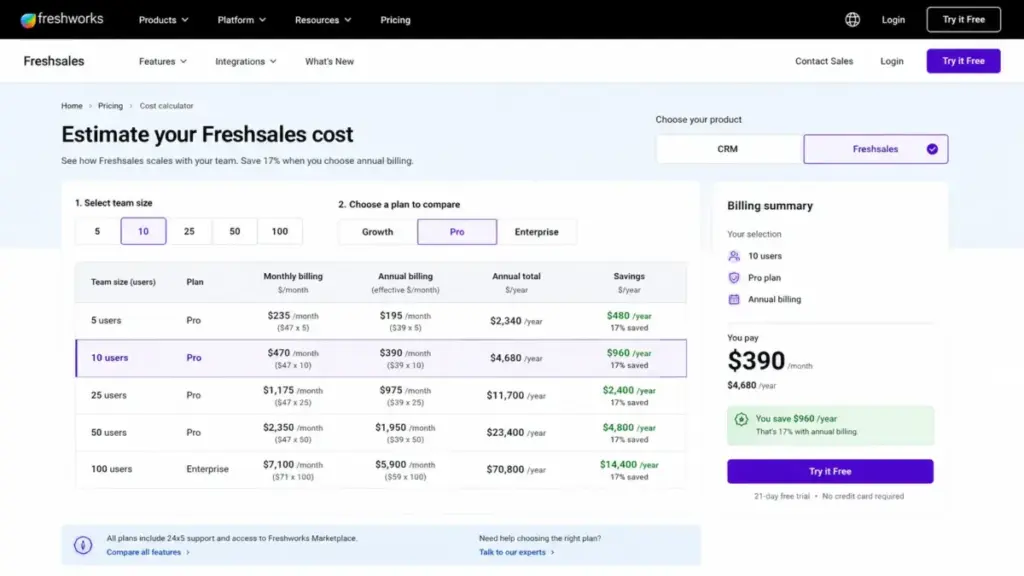Click the $1,950 /month annual billing cell
Viewport: 1024px width, 576px height.
tap(405, 433)
